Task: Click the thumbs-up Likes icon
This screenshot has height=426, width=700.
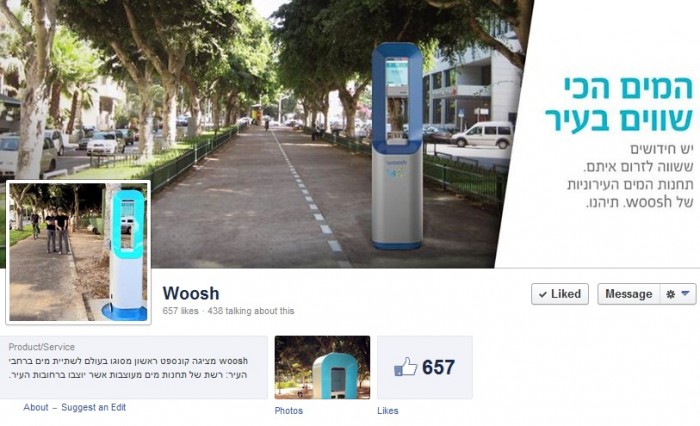Action: click(x=405, y=367)
